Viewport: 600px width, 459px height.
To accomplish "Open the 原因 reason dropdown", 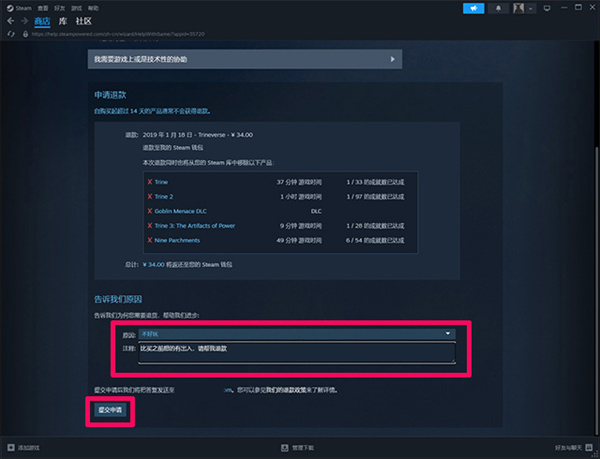I will tap(297, 334).
